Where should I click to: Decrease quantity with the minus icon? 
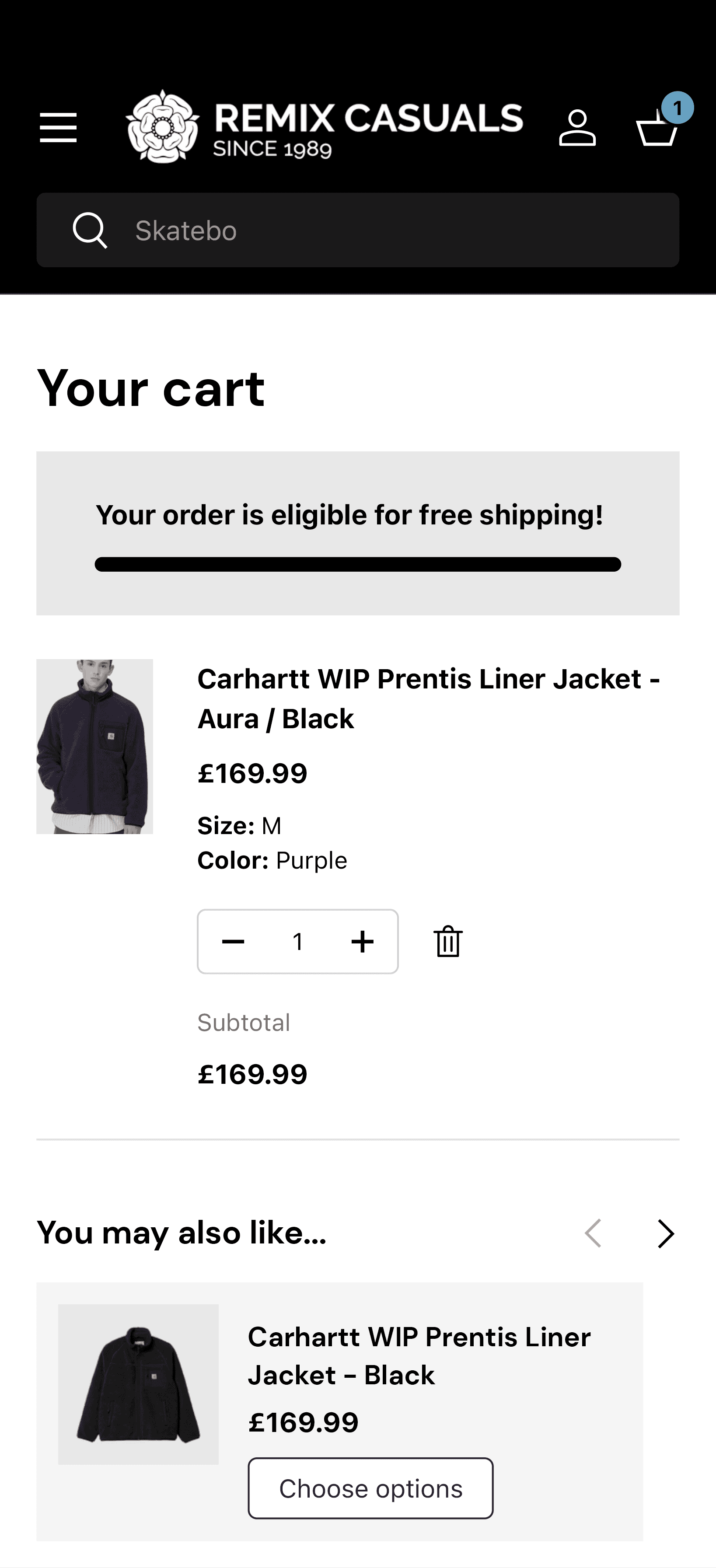pos(233,941)
